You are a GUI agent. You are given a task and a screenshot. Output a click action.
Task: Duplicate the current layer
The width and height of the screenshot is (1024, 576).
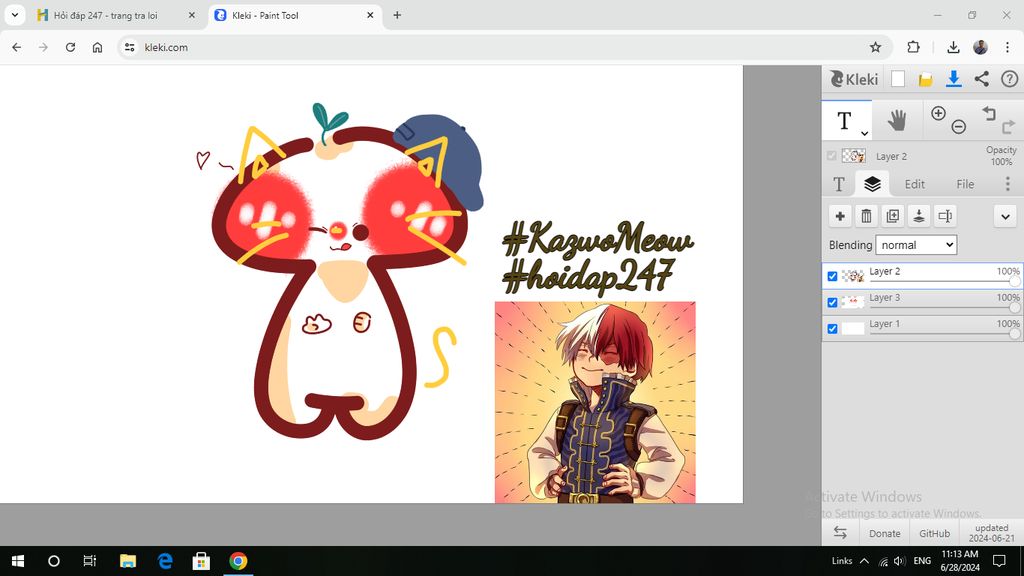pos(892,216)
